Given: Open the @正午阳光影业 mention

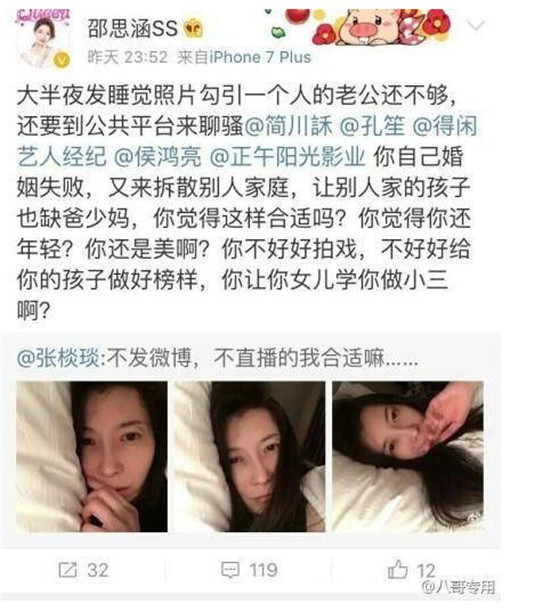Looking at the screenshot, I should point(287,157).
